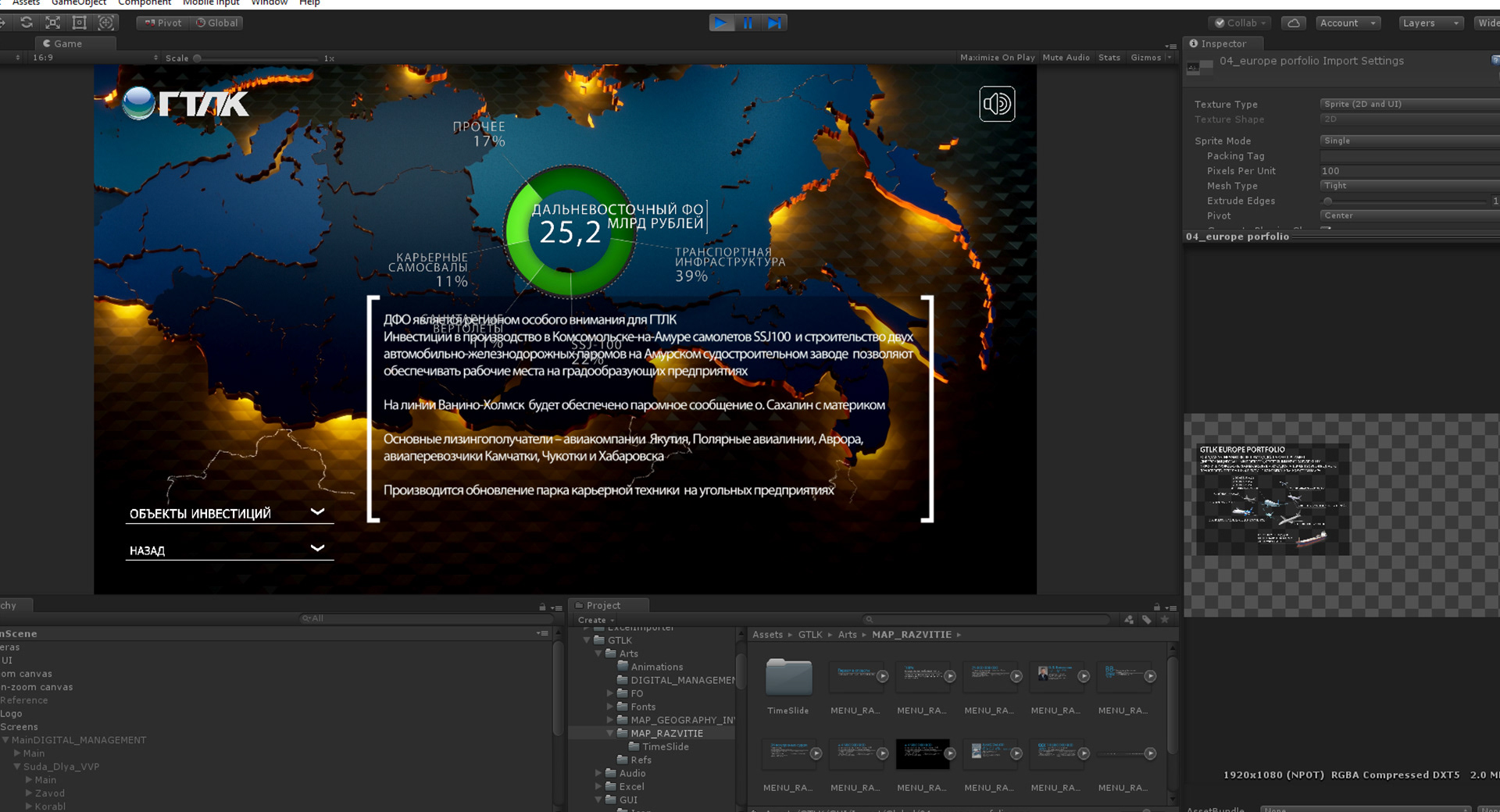Click the ГТЛК logo in game
The height and width of the screenshot is (812, 1500).
(x=186, y=103)
